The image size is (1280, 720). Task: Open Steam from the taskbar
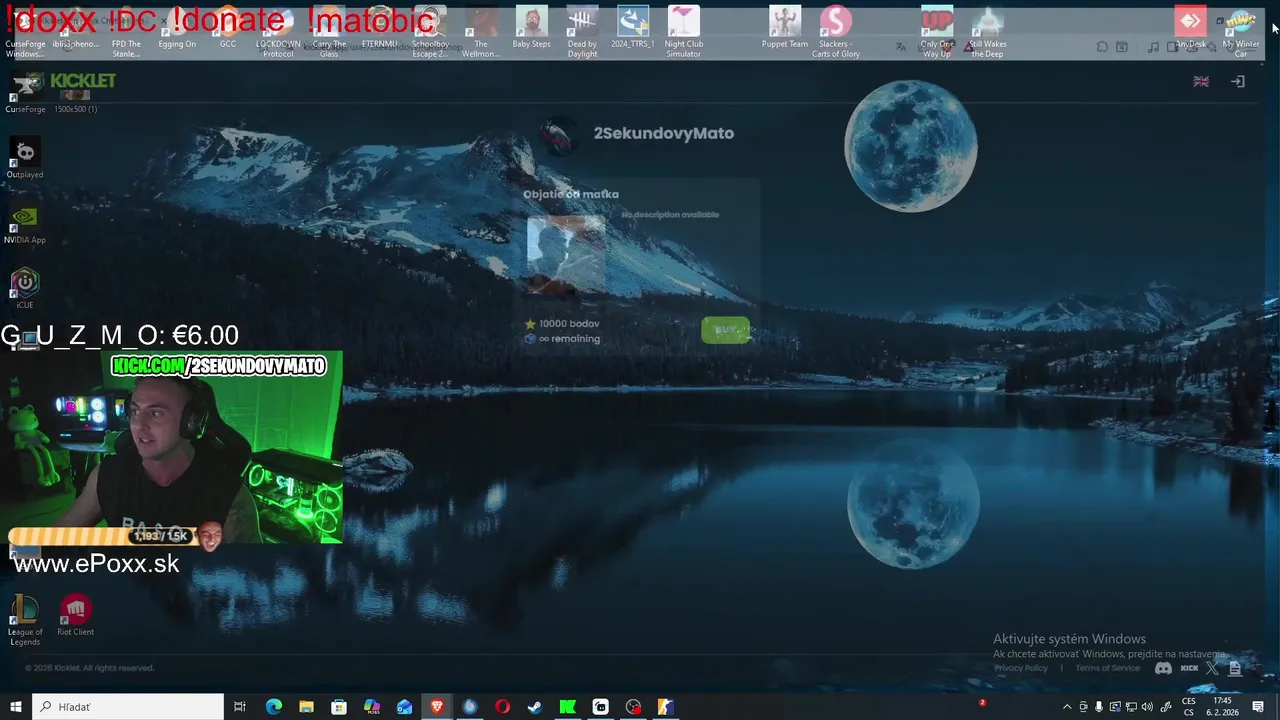click(535, 707)
